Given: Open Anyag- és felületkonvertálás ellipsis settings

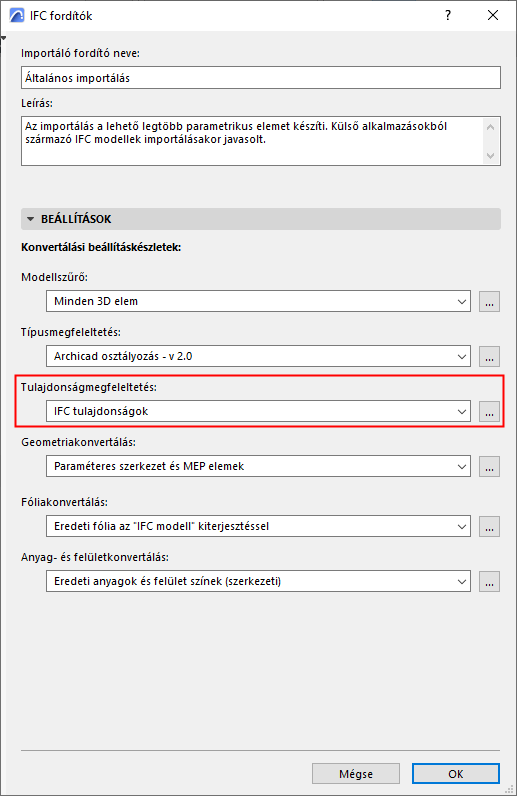Looking at the screenshot, I should click(489, 582).
